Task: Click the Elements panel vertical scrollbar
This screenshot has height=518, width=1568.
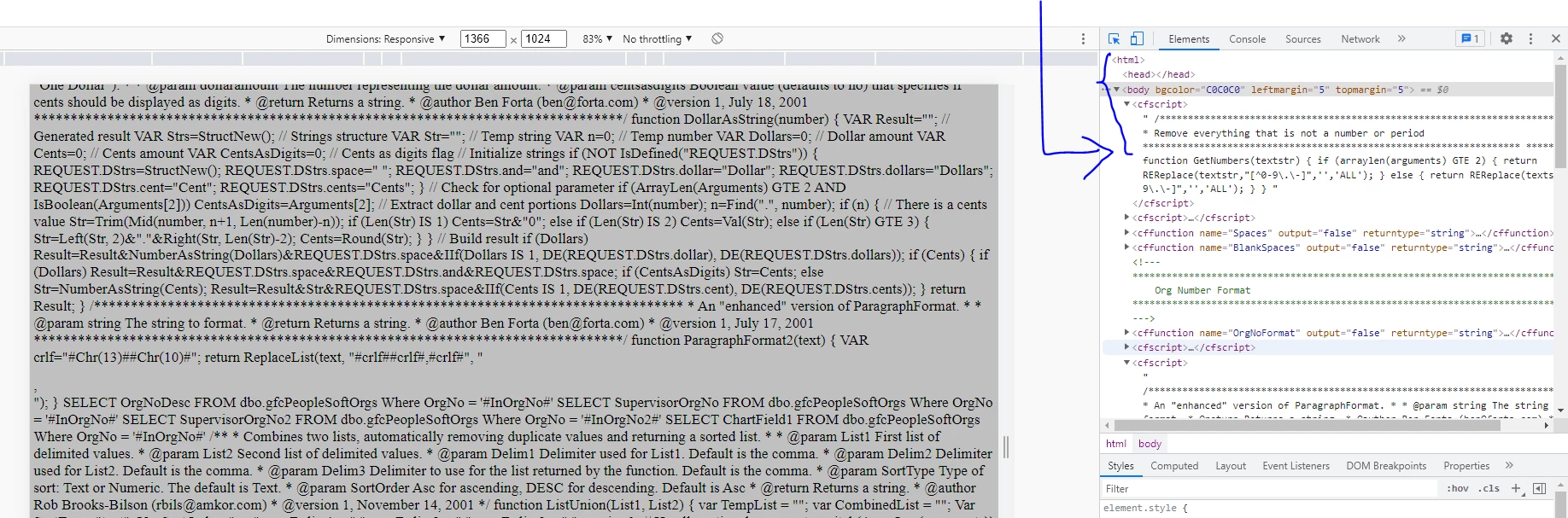Action: coord(1561,115)
